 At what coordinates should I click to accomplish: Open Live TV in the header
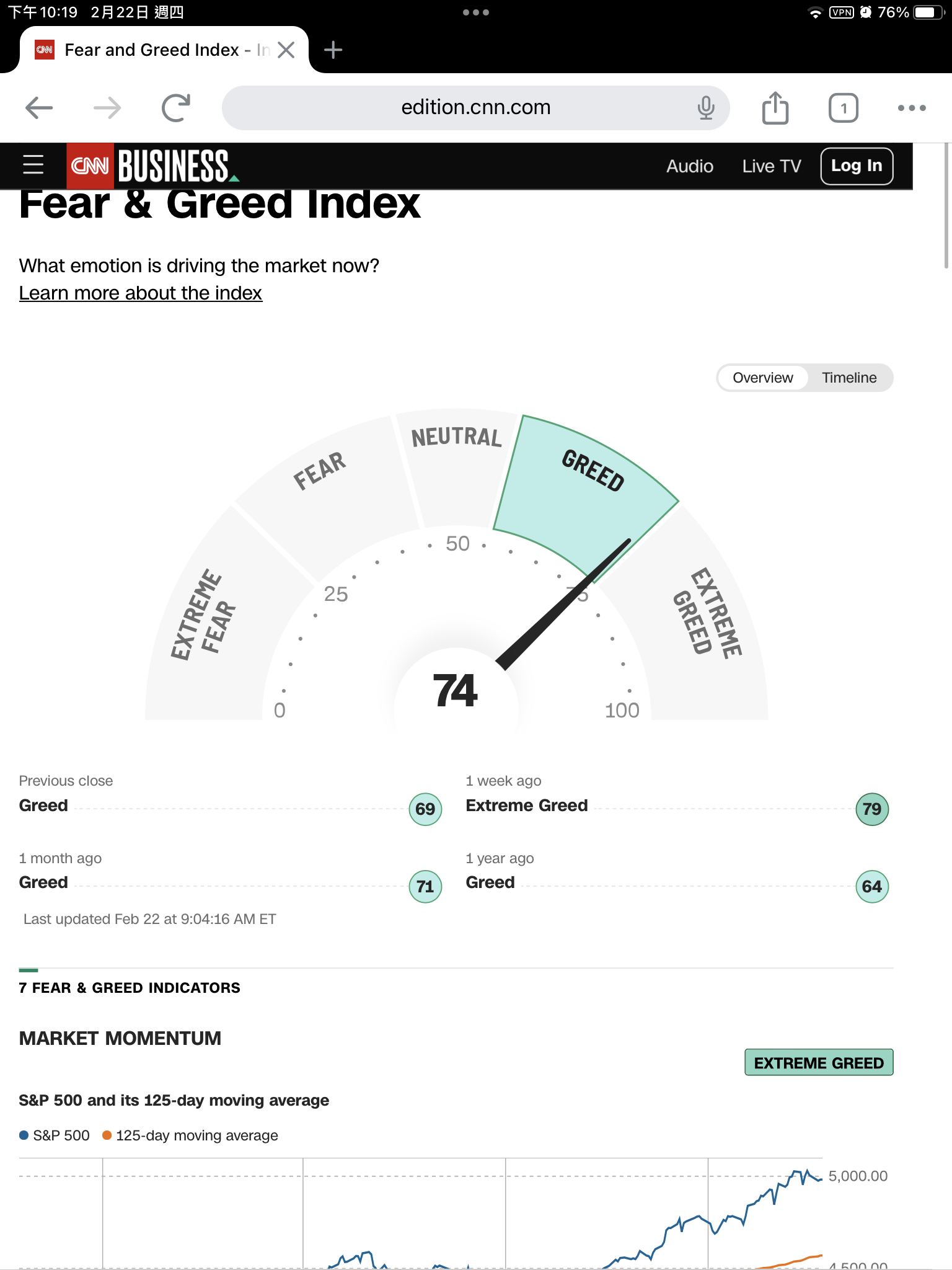pyautogui.click(x=772, y=166)
